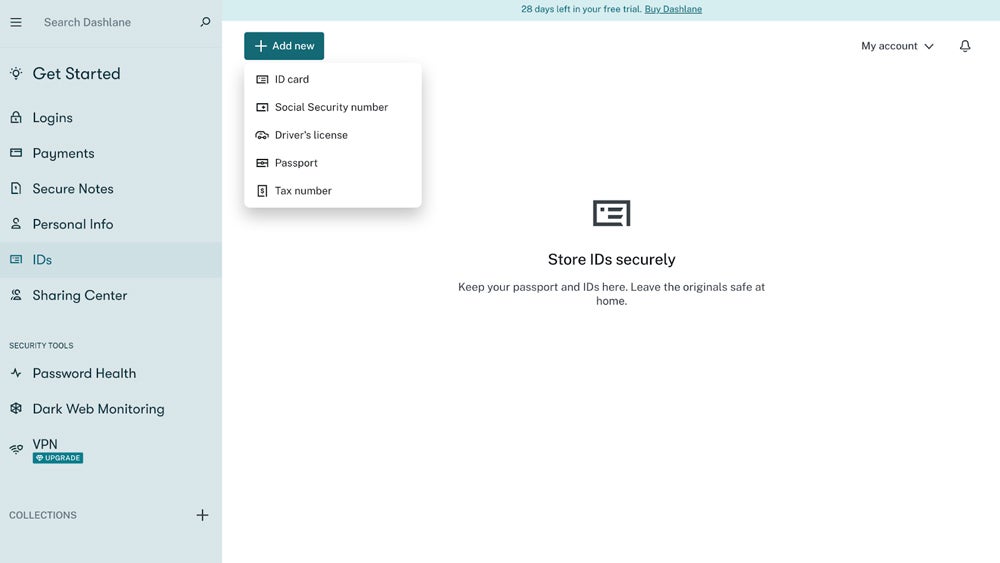Screen dimensions: 1000x563
Task: Choose Tax number menu item
Action: coord(303,191)
